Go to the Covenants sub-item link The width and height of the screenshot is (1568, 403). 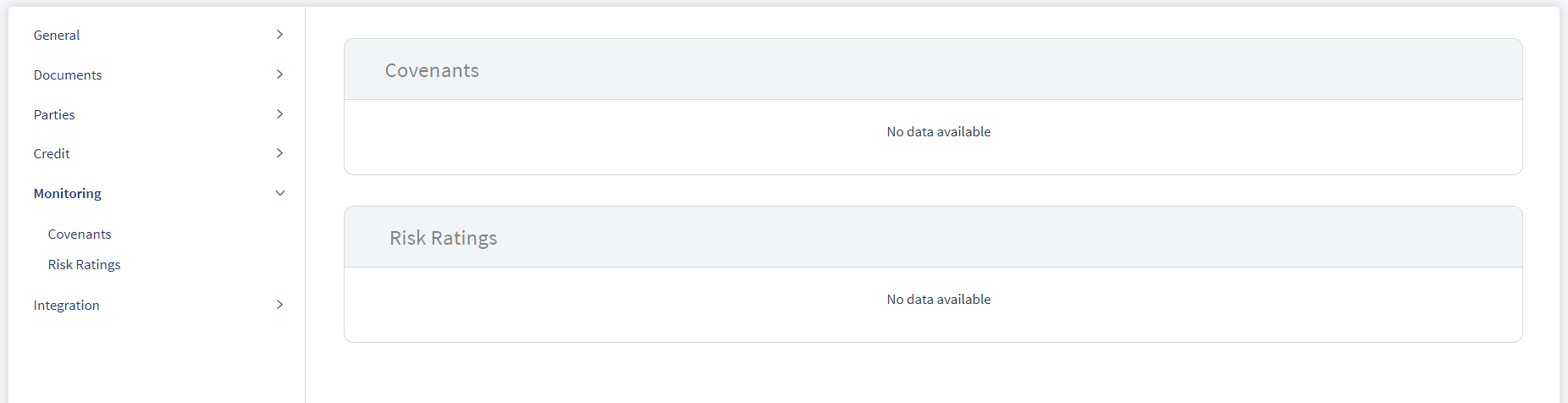80,234
